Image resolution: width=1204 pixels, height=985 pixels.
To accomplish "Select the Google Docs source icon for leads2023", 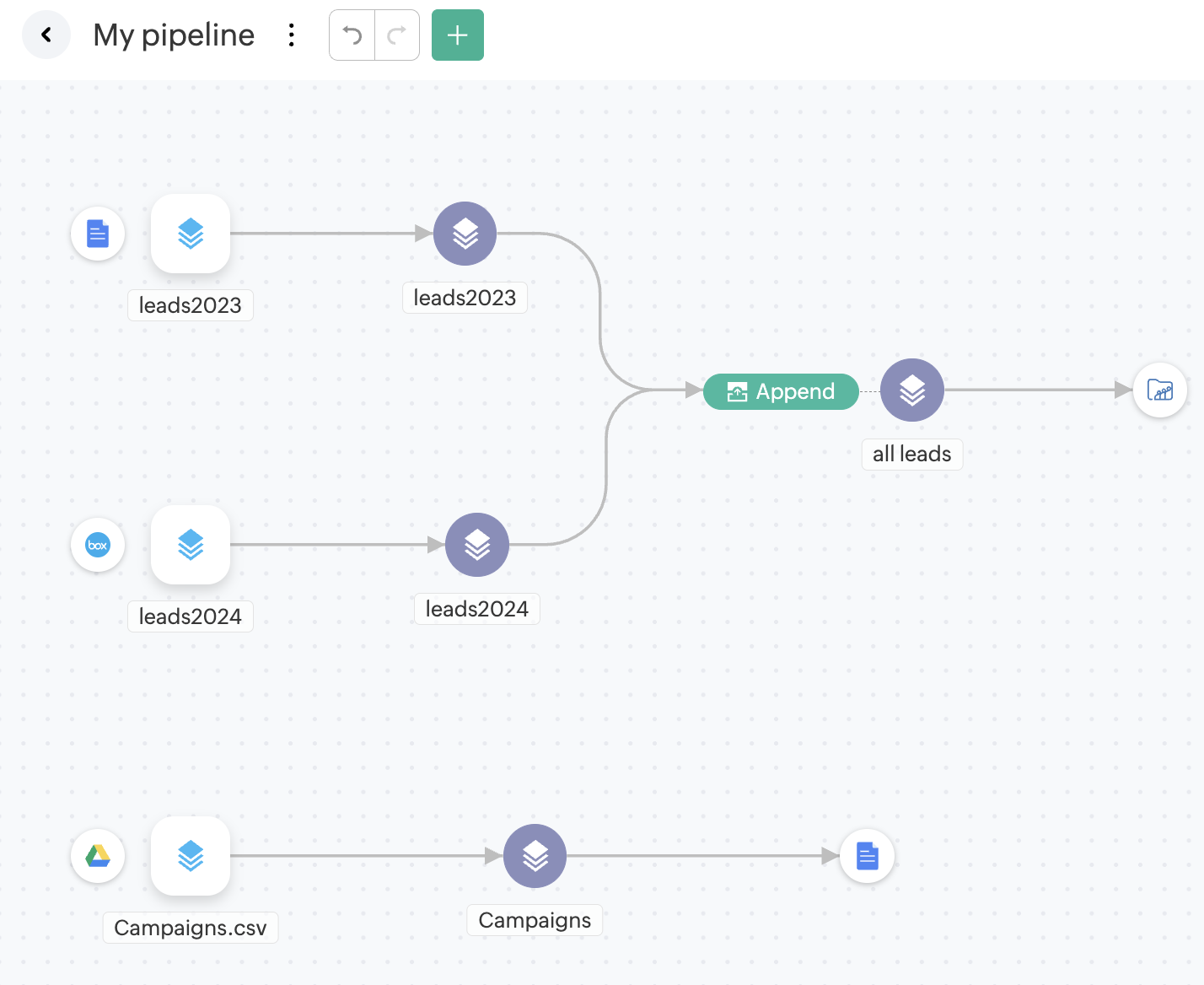I will (98, 234).
